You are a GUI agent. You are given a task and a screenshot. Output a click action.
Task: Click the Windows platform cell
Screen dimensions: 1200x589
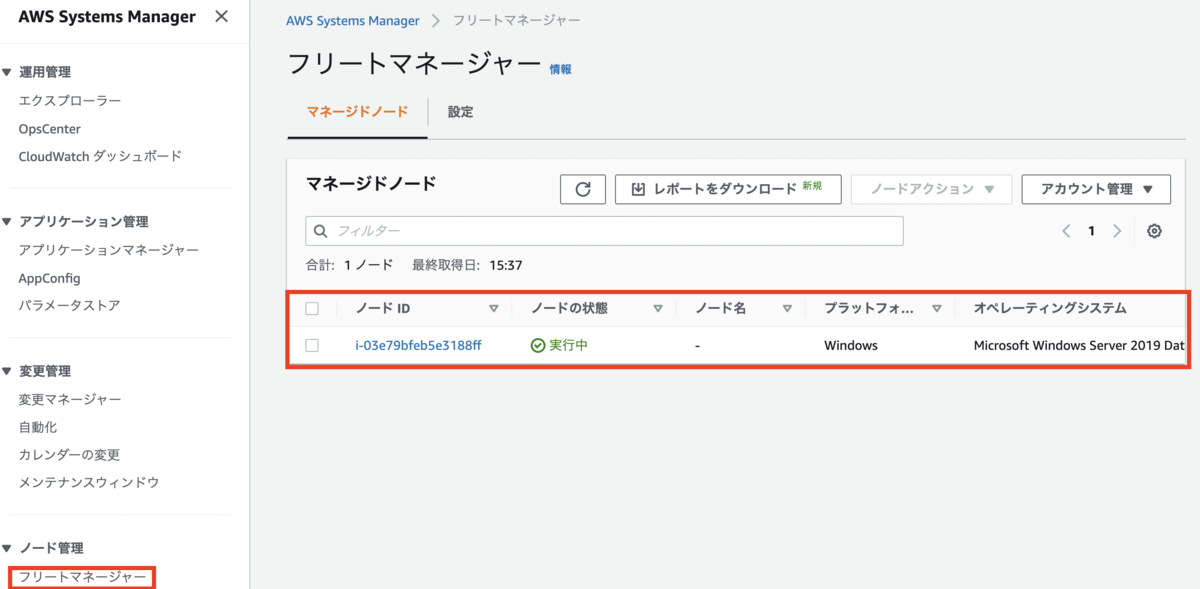pos(851,345)
